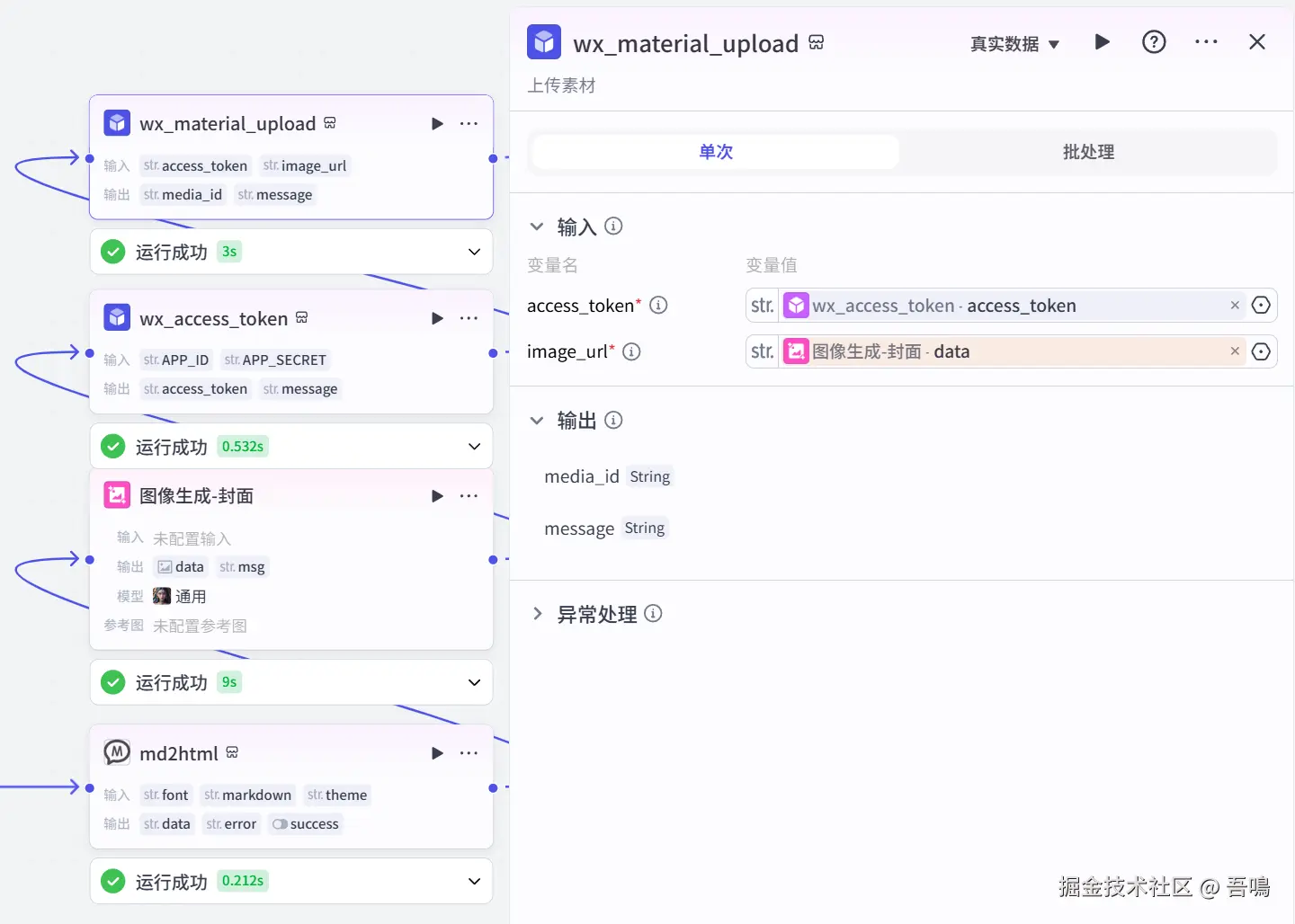Click wx_material_upload node cube icon
Screen dimensions: 1295x924
coord(117,122)
